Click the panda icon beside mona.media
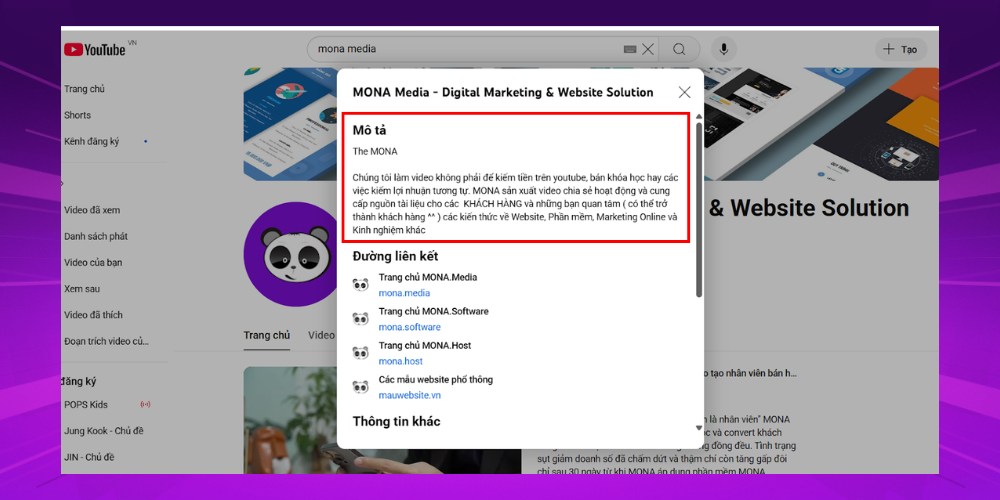This screenshot has width=1000, height=500. click(361, 284)
